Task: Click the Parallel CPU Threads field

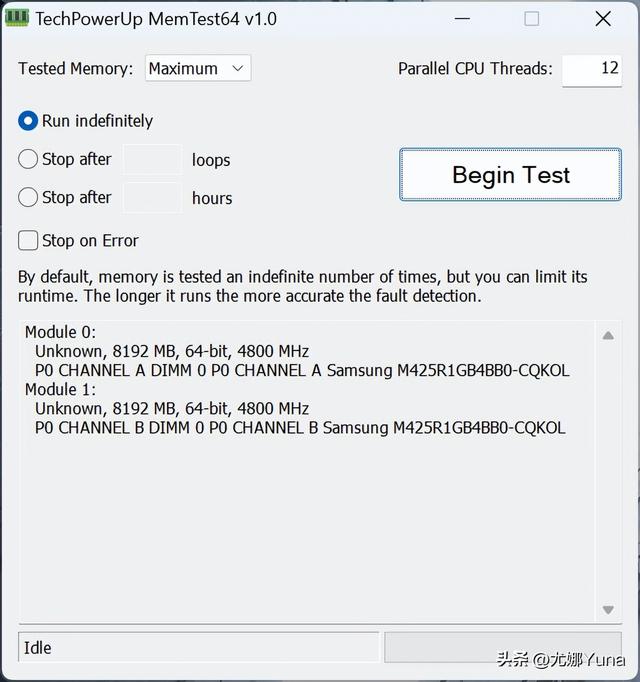Action: click(x=591, y=69)
